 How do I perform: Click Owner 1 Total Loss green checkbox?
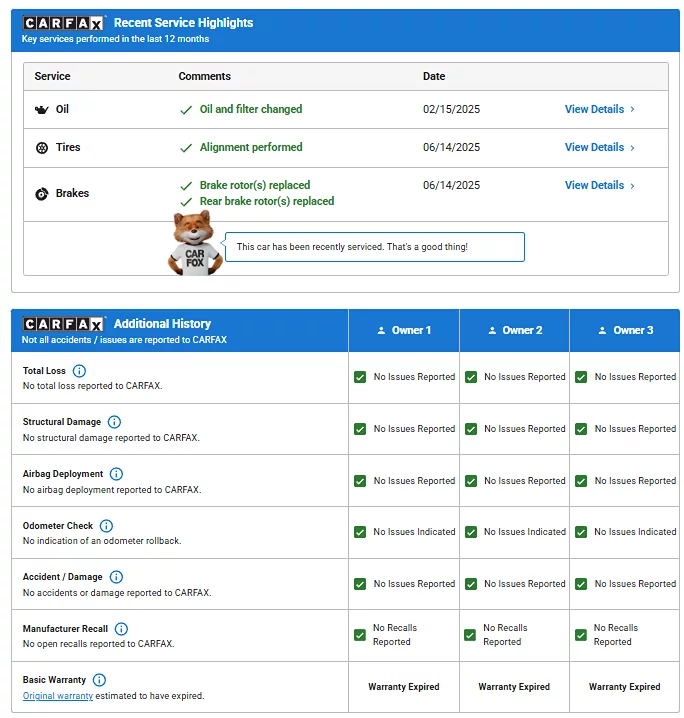click(360, 378)
